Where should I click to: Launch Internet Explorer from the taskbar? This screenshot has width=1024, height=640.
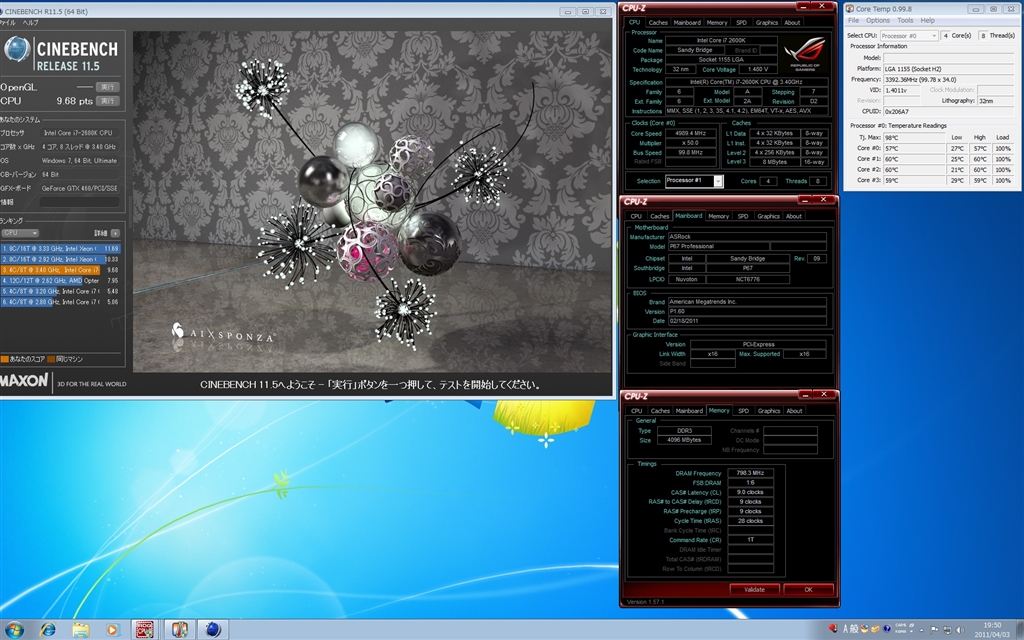[x=47, y=629]
